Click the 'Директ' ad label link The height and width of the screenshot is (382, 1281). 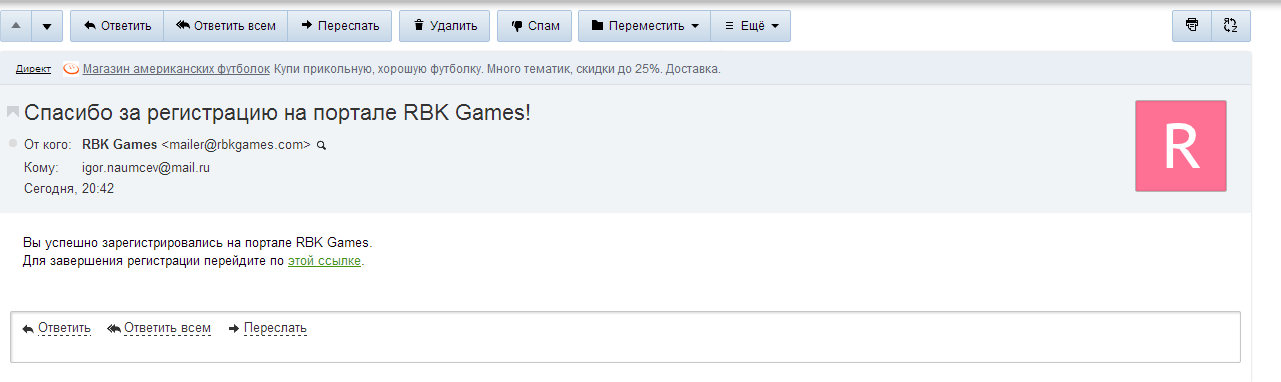click(34, 69)
